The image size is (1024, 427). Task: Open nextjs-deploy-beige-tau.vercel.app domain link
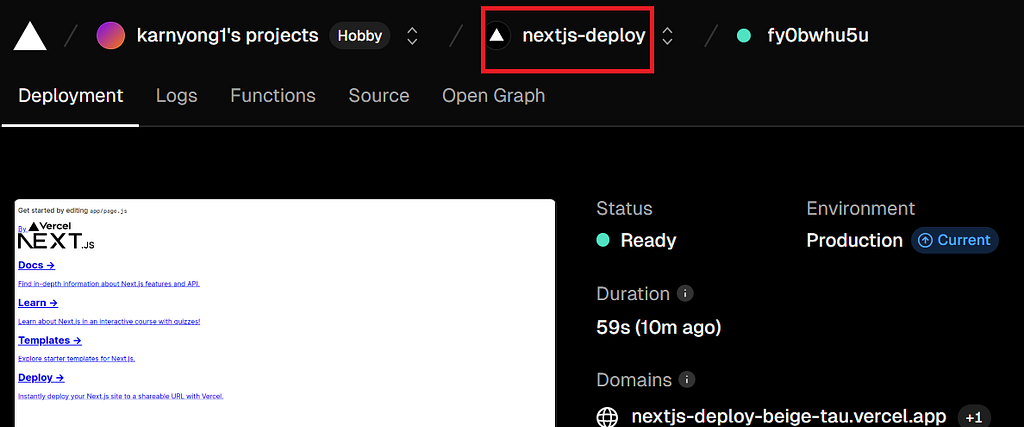pyautogui.click(x=789, y=417)
